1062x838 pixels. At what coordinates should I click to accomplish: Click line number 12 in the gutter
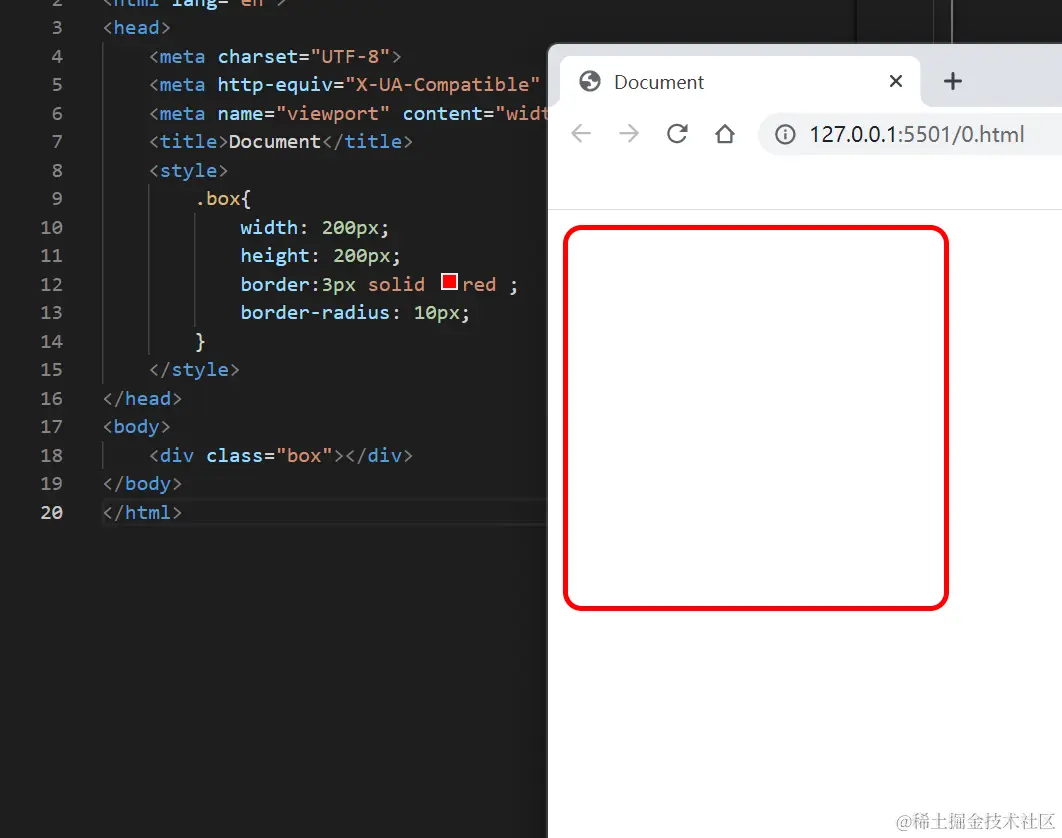pyautogui.click(x=51, y=285)
